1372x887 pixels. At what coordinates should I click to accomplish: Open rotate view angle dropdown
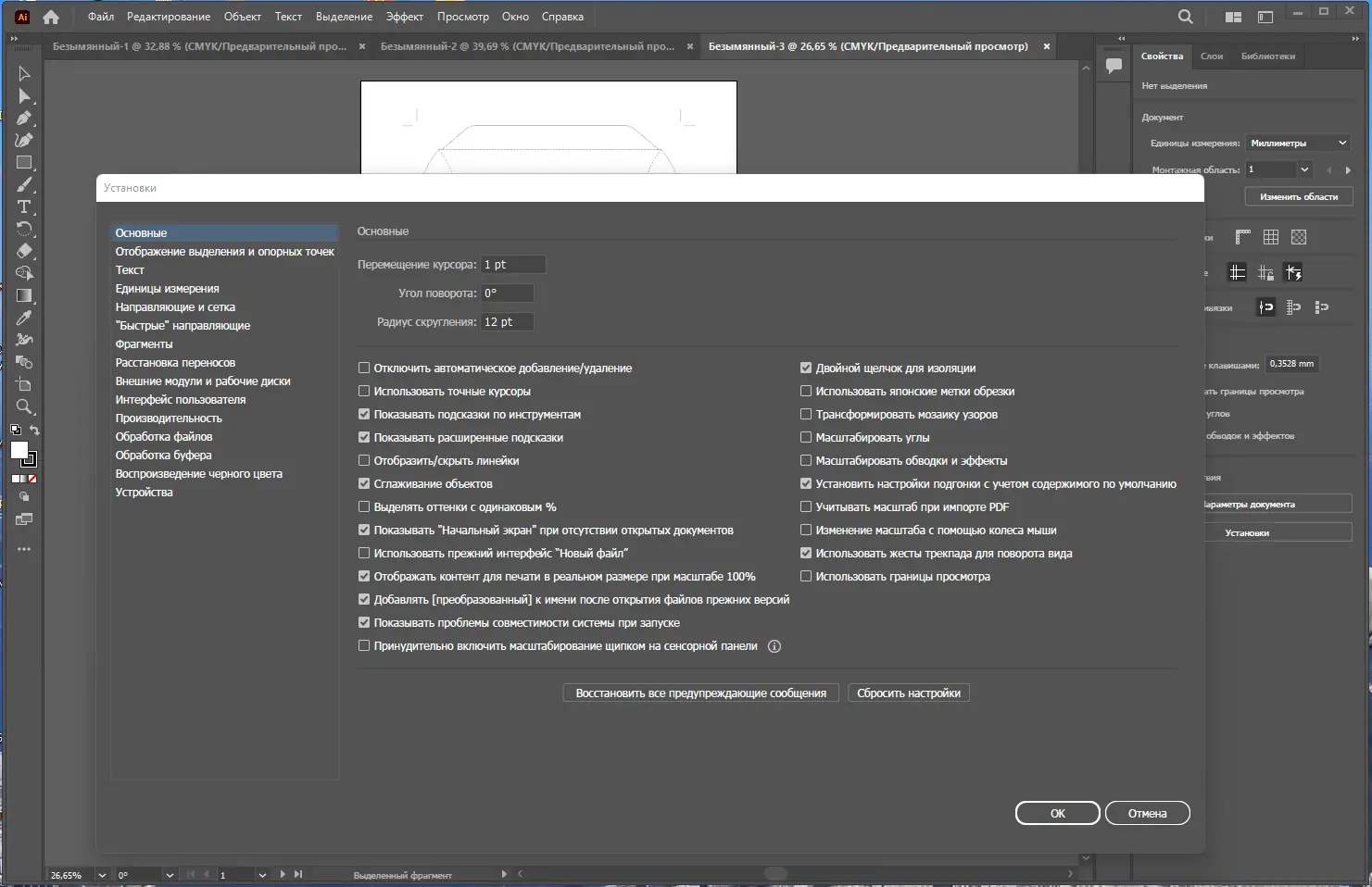pos(170,875)
